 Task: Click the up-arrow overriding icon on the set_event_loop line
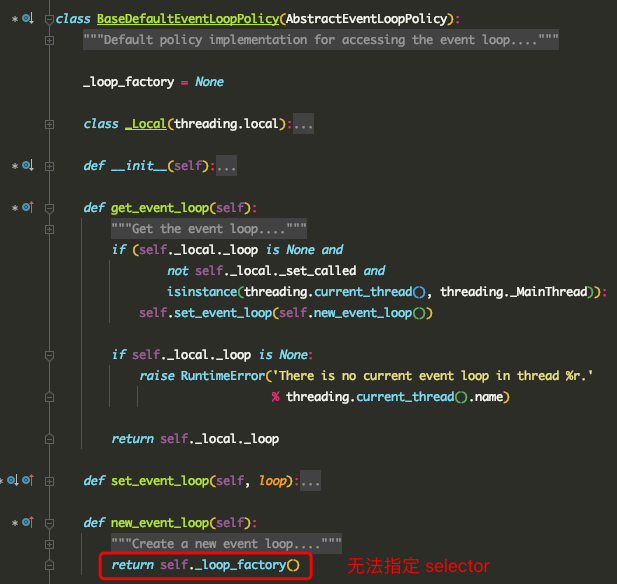click(28, 480)
